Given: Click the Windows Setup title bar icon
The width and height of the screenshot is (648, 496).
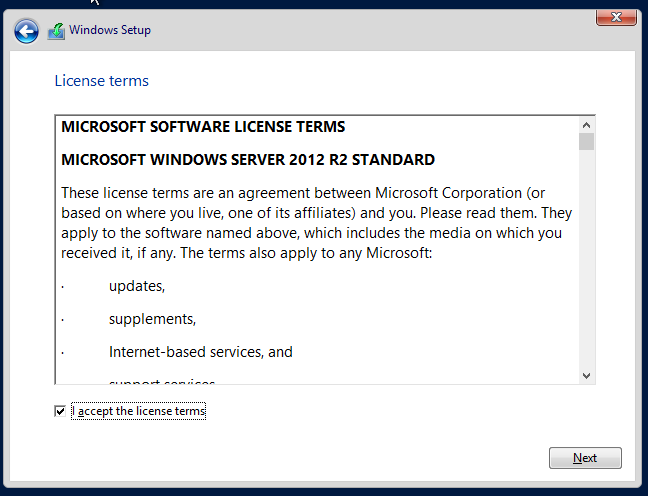Looking at the screenshot, I should (x=56, y=31).
